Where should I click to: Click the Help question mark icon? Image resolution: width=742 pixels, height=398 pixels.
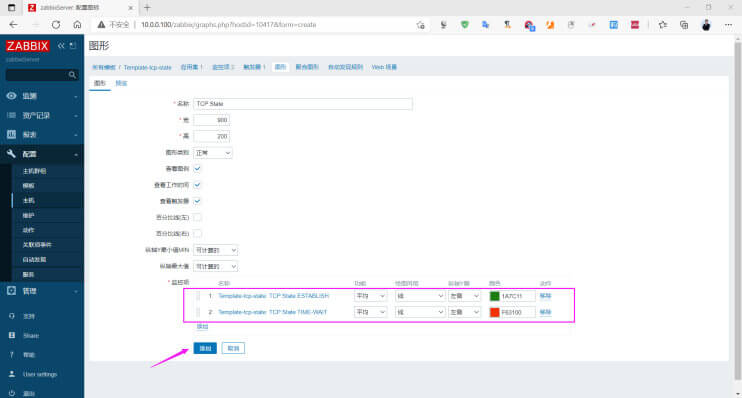[12, 354]
